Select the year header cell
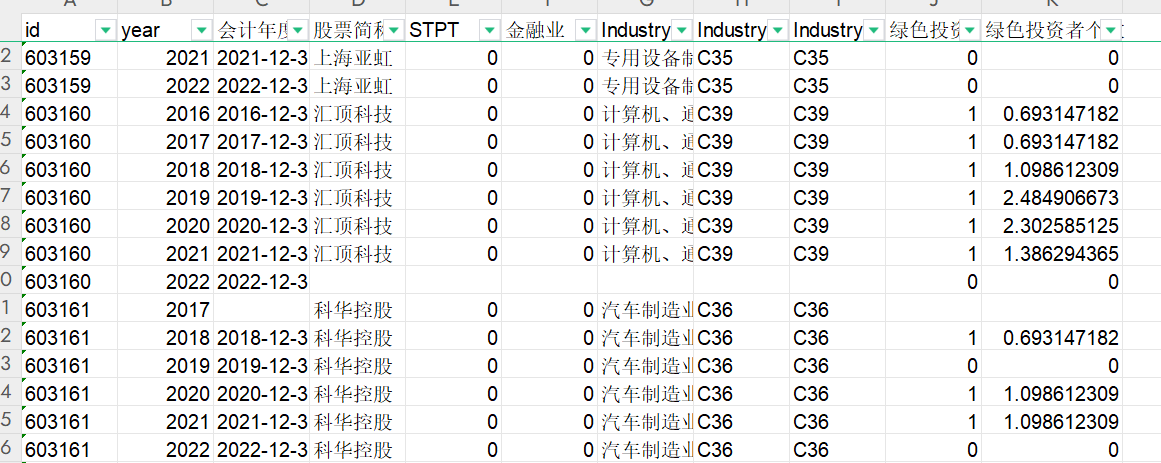This screenshot has height=463, width=1161. (x=150, y=31)
